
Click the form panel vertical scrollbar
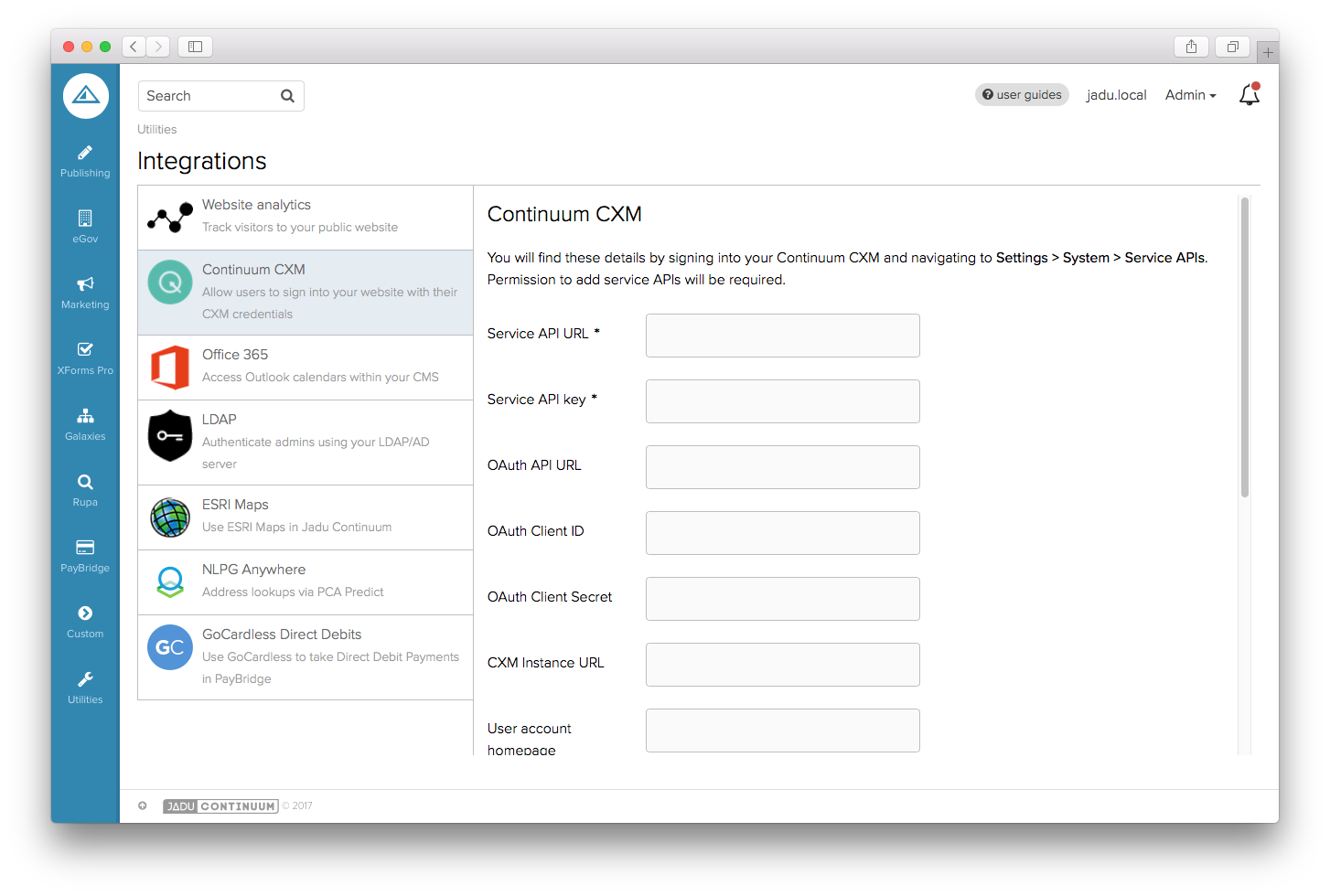pos(1244,347)
